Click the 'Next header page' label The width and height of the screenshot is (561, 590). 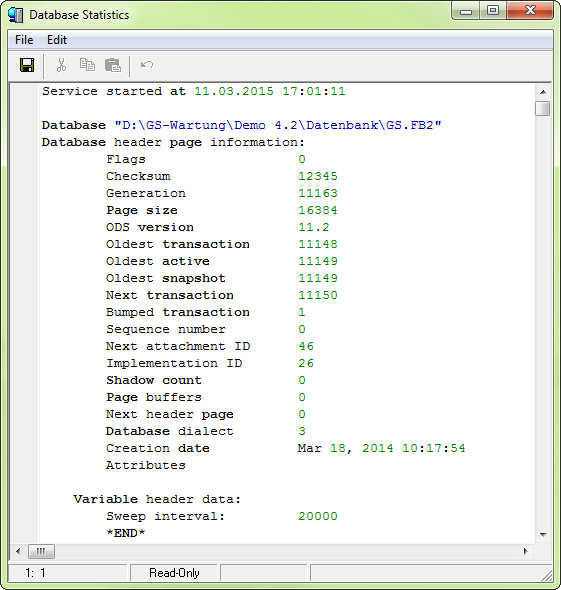tap(170, 414)
